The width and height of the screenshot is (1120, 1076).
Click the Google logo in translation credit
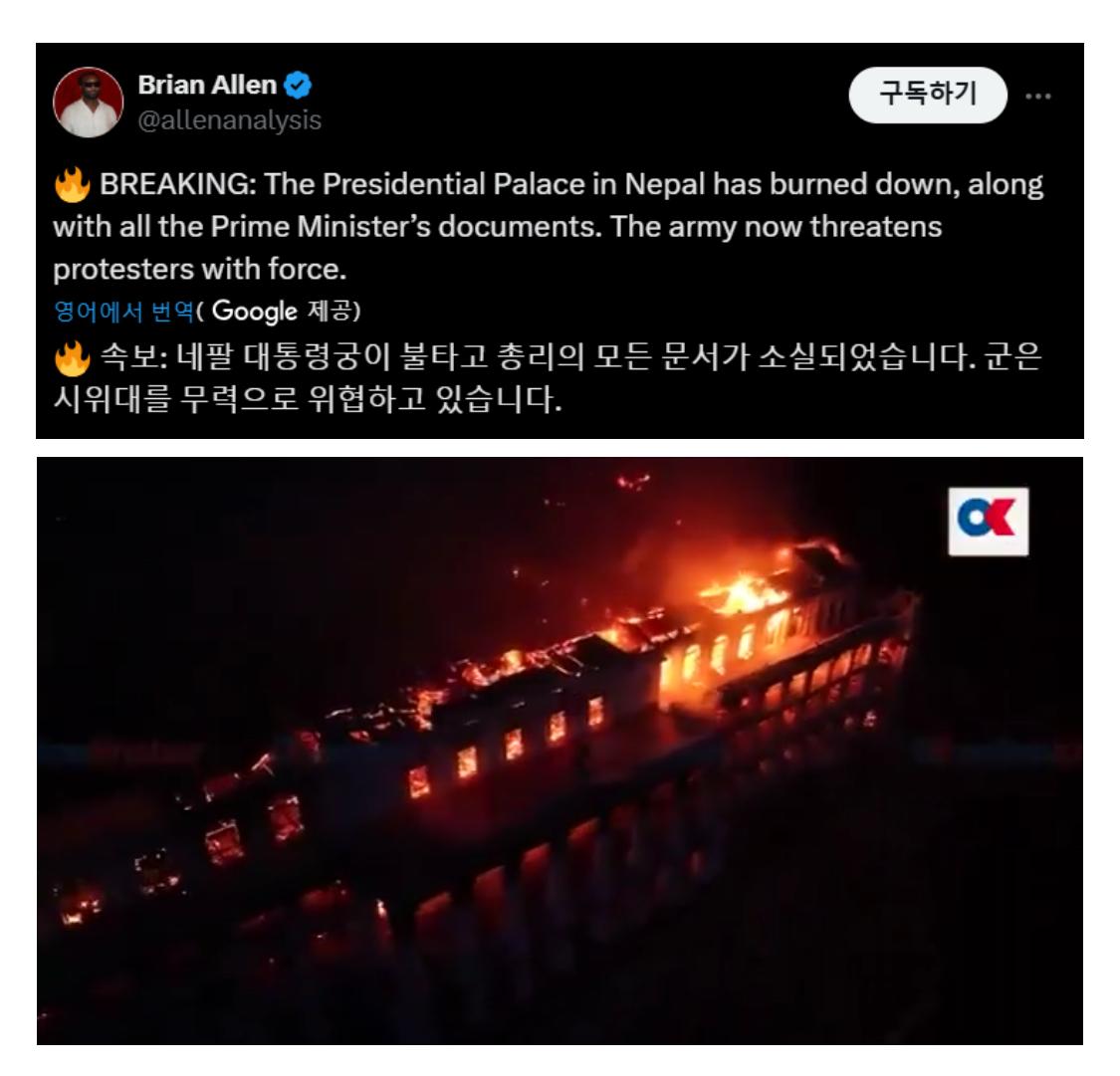pos(254,312)
